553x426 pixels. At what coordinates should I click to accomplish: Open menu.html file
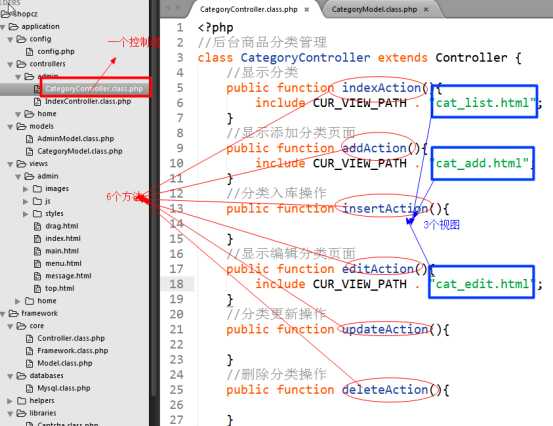[x=63, y=263]
